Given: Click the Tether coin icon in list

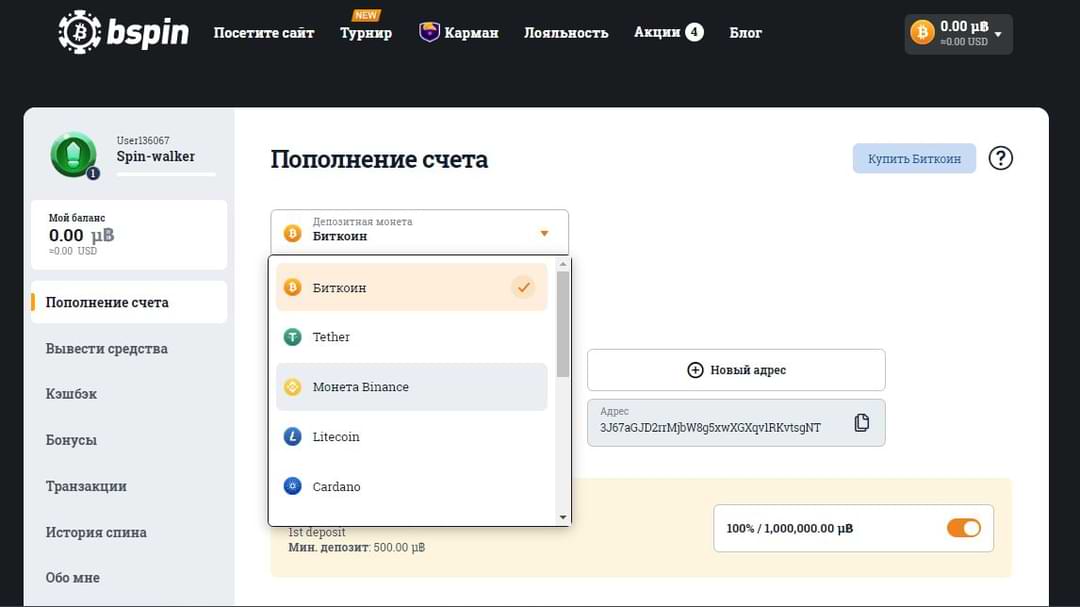Looking at the screenshot, I should tap(293, 337).
